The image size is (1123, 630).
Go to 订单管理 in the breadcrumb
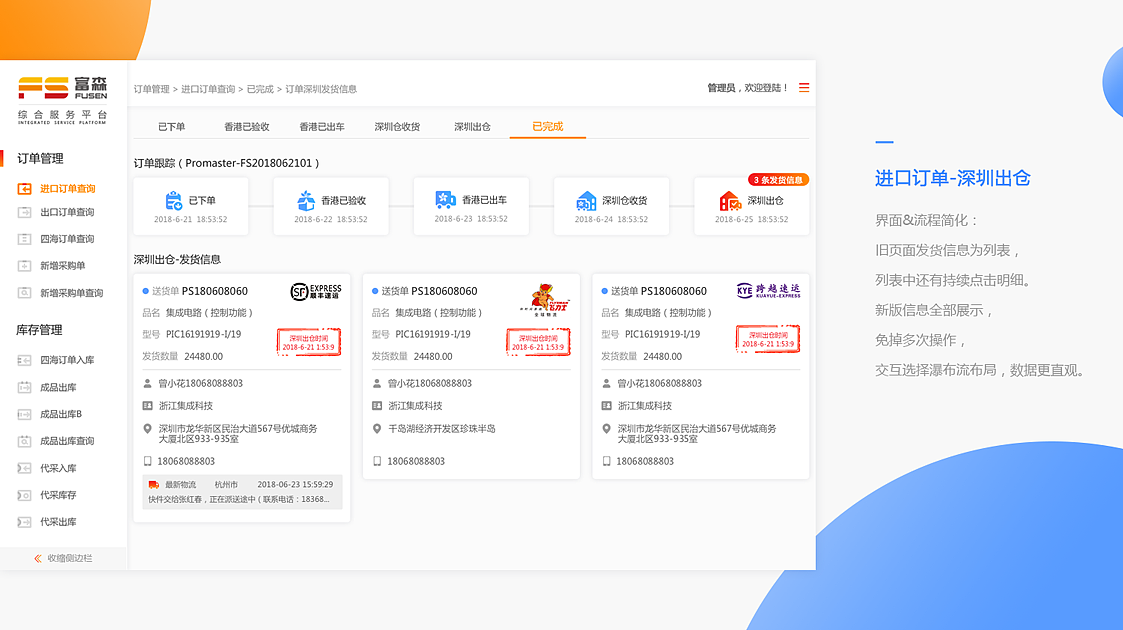point(151,89)
